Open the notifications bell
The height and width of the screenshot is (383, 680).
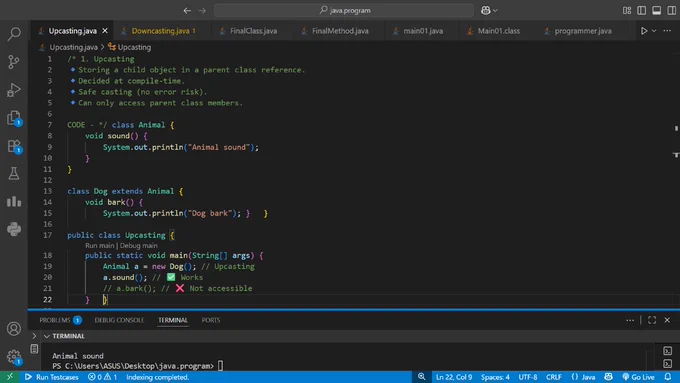click(x=668, y=377)
